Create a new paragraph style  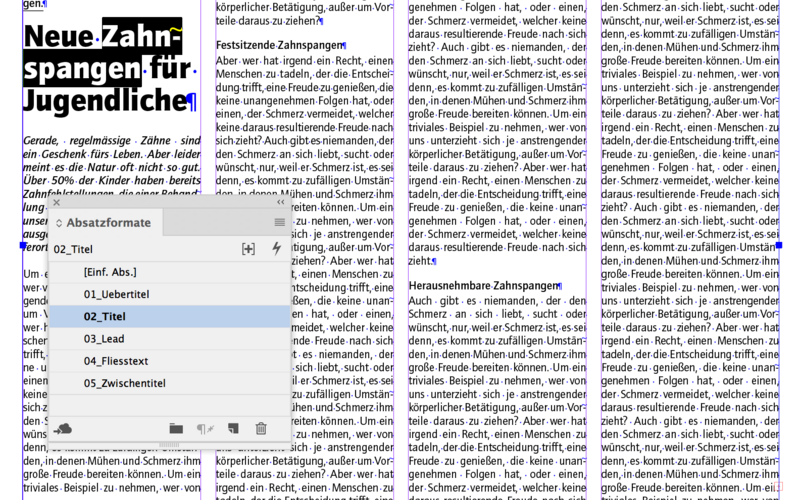[233, 429]
